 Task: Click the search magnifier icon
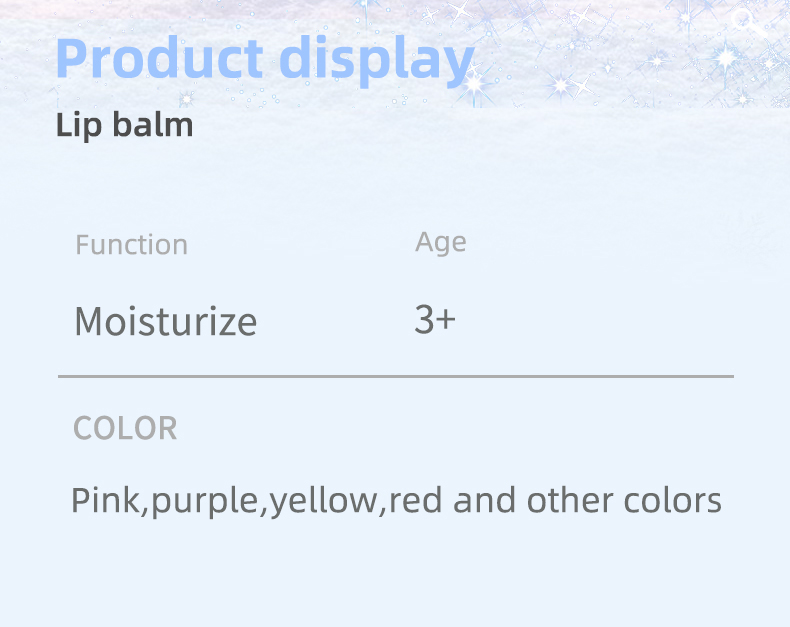coord(748,23)
